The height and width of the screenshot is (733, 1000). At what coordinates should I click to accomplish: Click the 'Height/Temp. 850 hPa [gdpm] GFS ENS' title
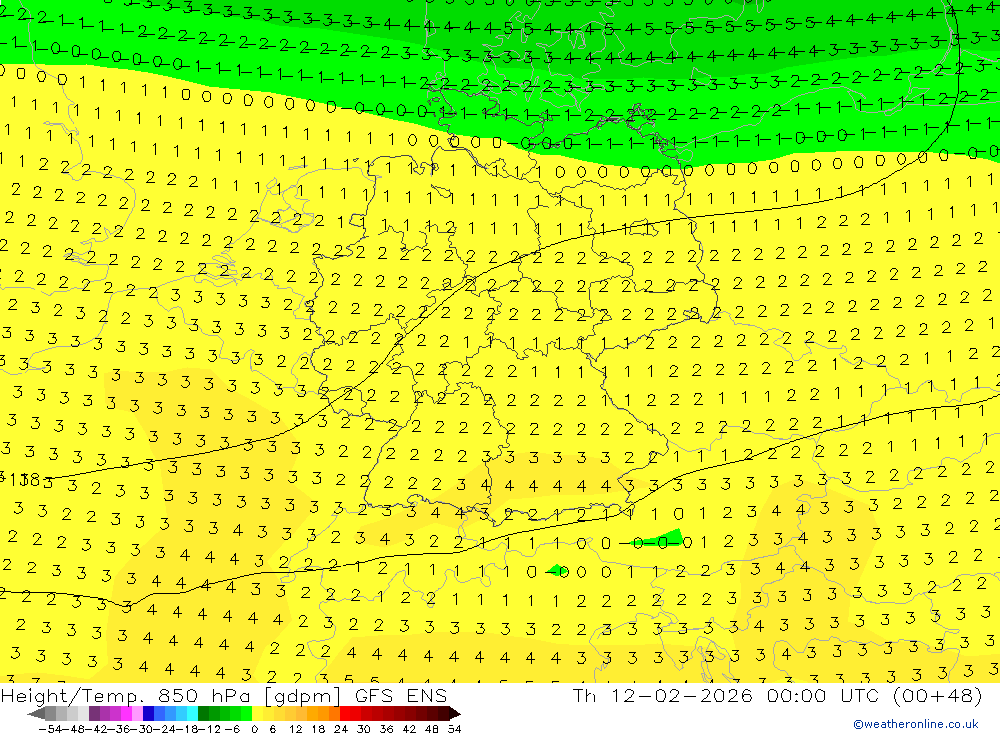point(224,695)
